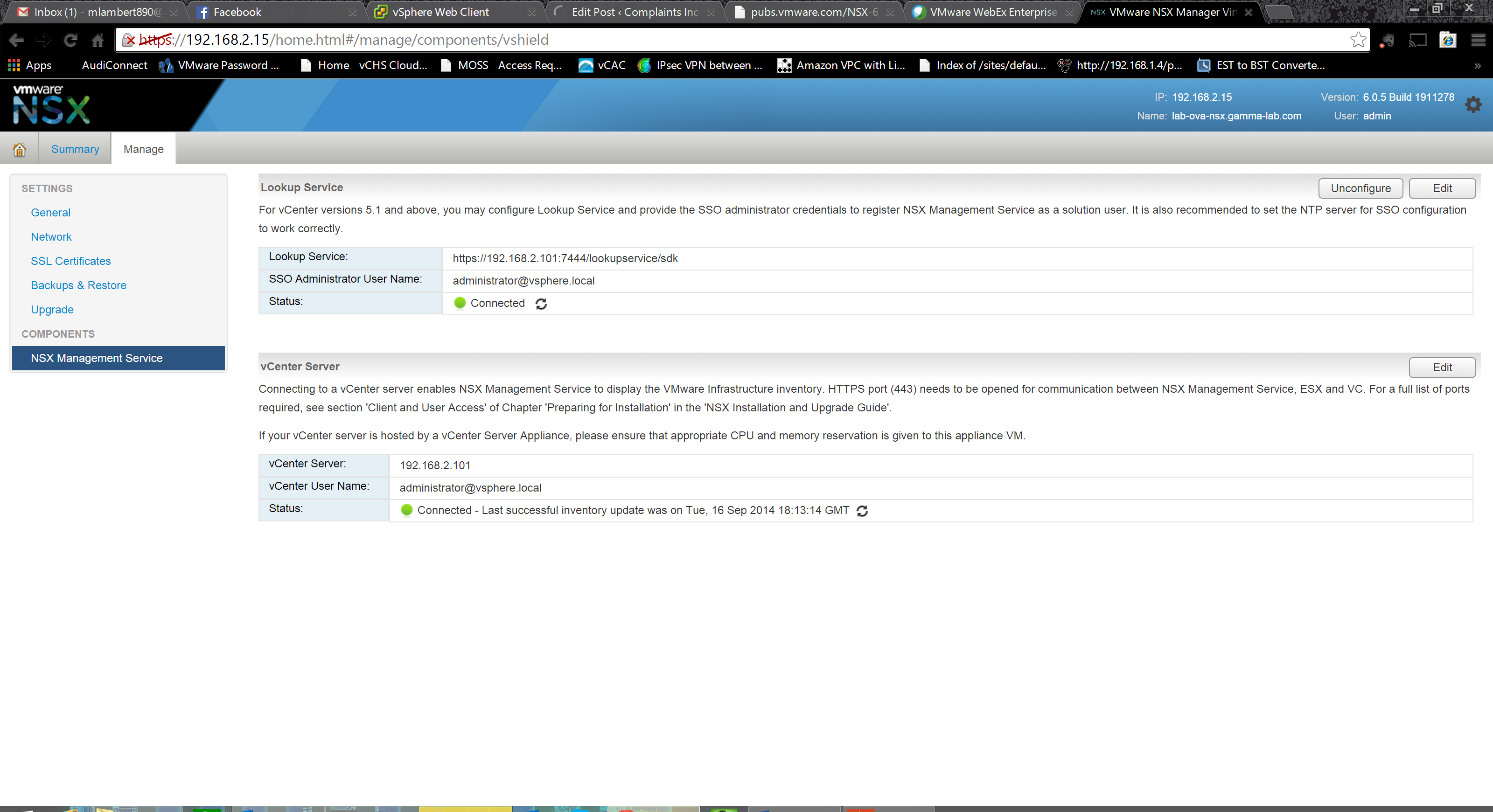The height and width of the screenshot is (812, 1493).
Task: Click the browser home icon
Action: 98,40
